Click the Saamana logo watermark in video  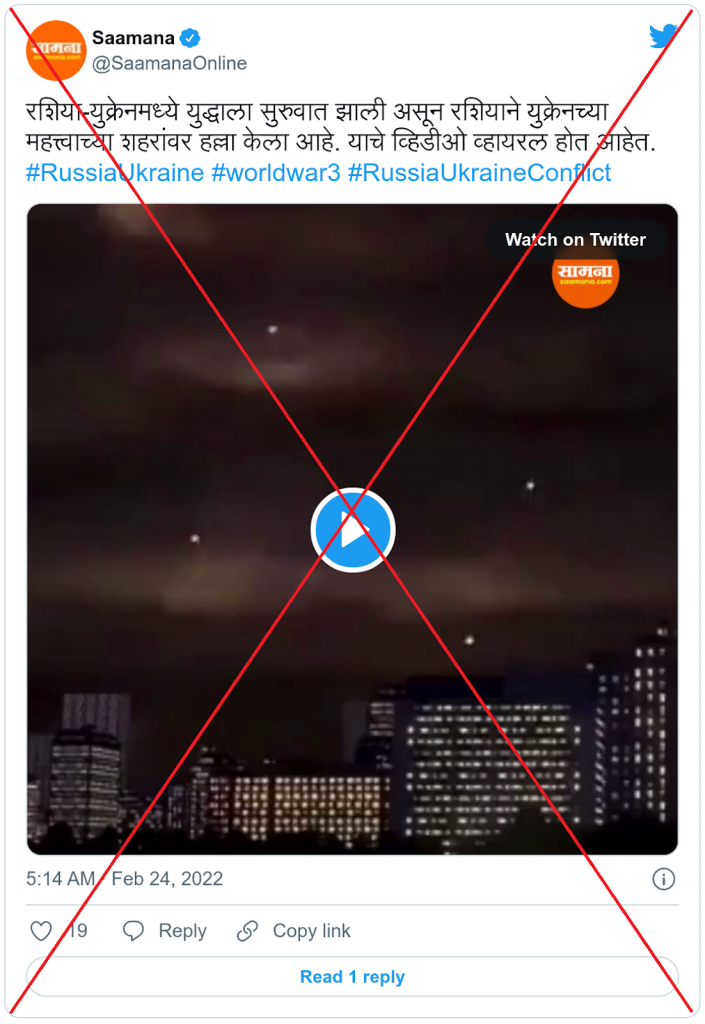click(x=586, y=275)
